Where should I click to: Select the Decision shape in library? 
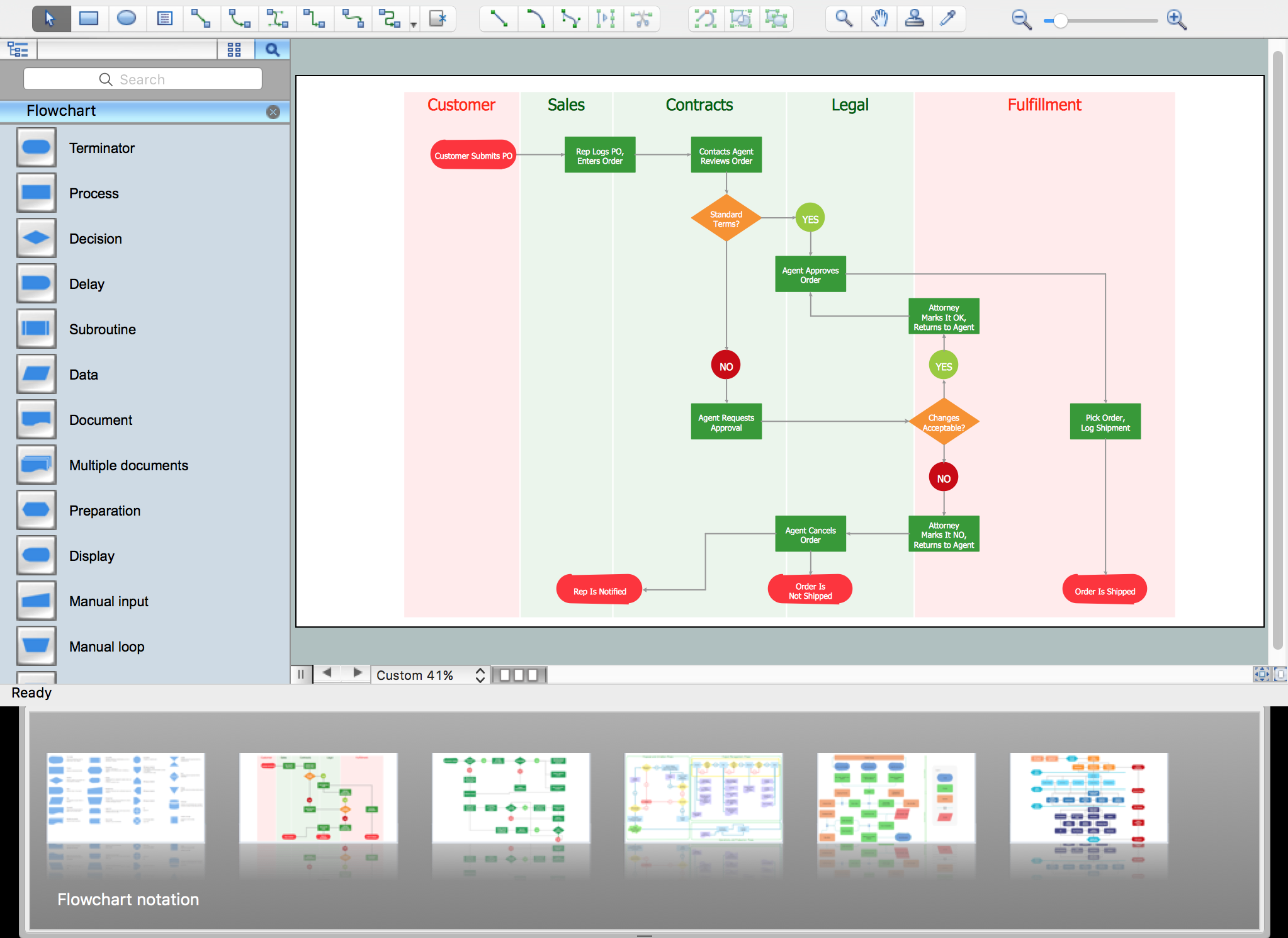[37, 239]
